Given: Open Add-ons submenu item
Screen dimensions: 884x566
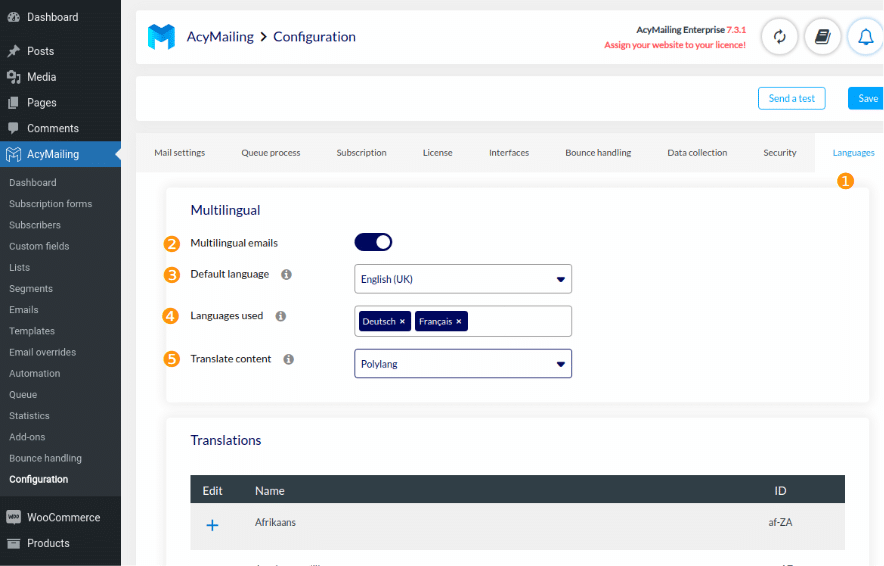Looking at the screenshot, I should tap(27, 437).
